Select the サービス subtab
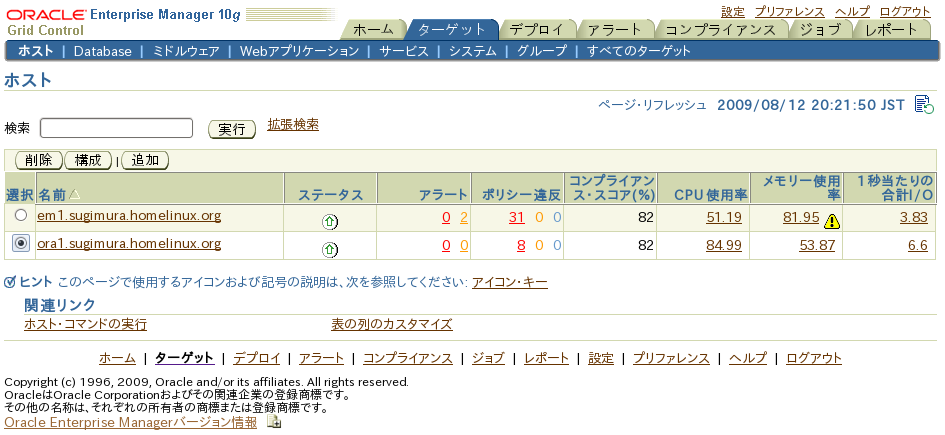Screen dimensions: 945x435 coord(404,51)
